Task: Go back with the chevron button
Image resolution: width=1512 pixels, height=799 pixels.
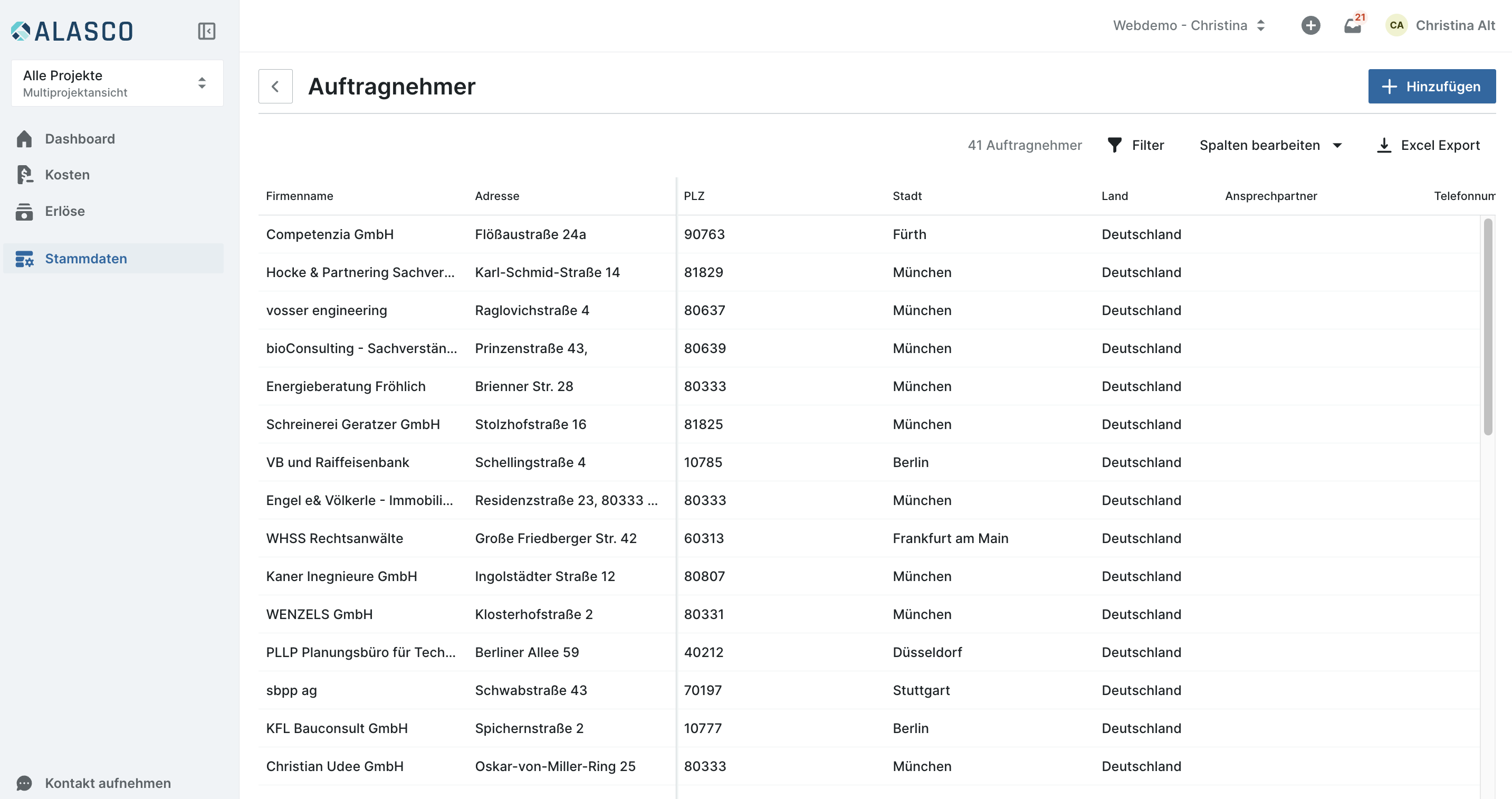Action: [x=275, y=87]
